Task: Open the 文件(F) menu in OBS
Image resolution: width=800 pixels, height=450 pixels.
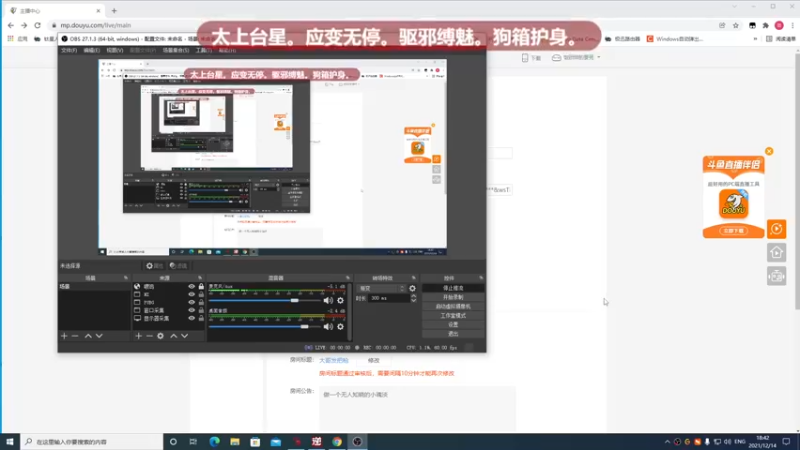Action: tap(69, 51)
